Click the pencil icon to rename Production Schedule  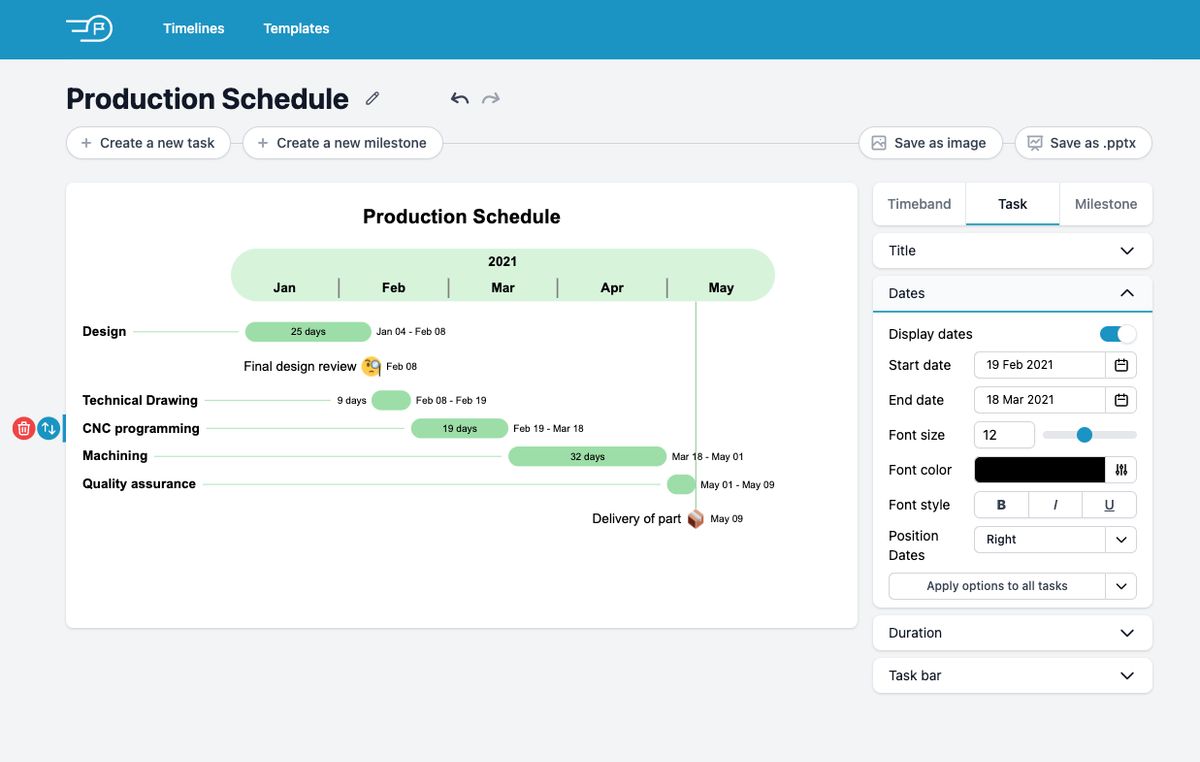click(x=371, y=97)
